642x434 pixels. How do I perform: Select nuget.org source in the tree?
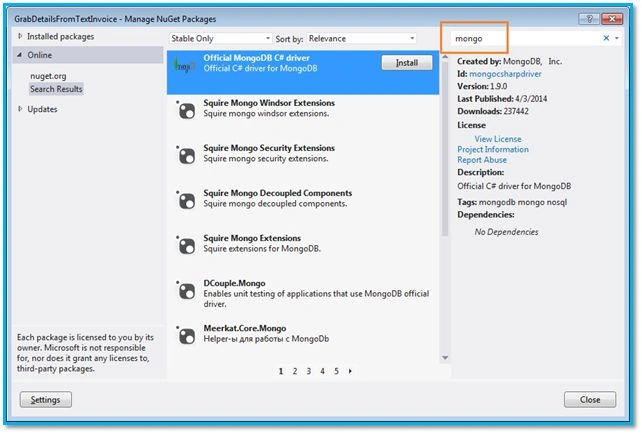48,76
